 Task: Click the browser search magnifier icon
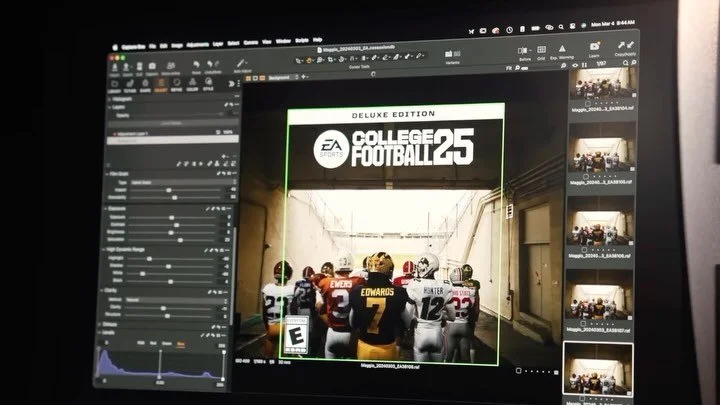625,63
